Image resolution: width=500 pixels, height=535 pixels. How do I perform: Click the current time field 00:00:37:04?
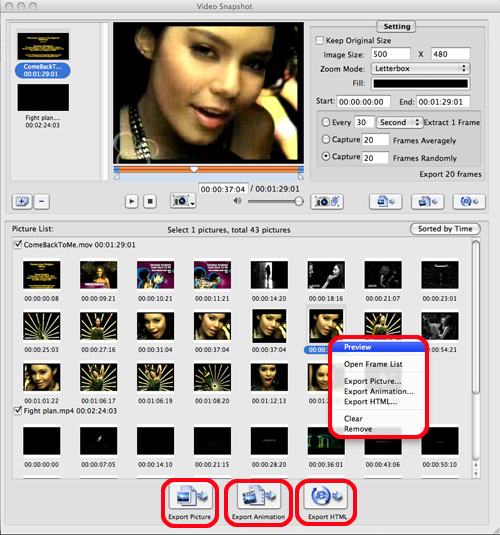(223, 189)
